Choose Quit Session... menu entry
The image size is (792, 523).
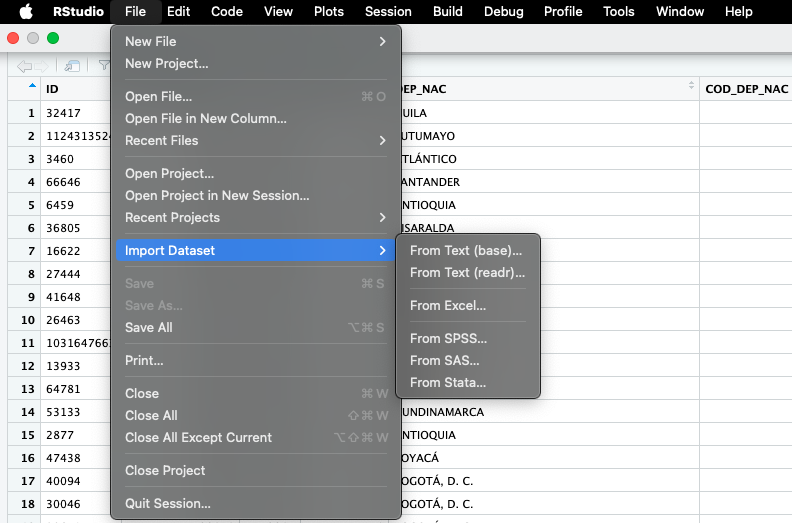[x=255, y=503]
